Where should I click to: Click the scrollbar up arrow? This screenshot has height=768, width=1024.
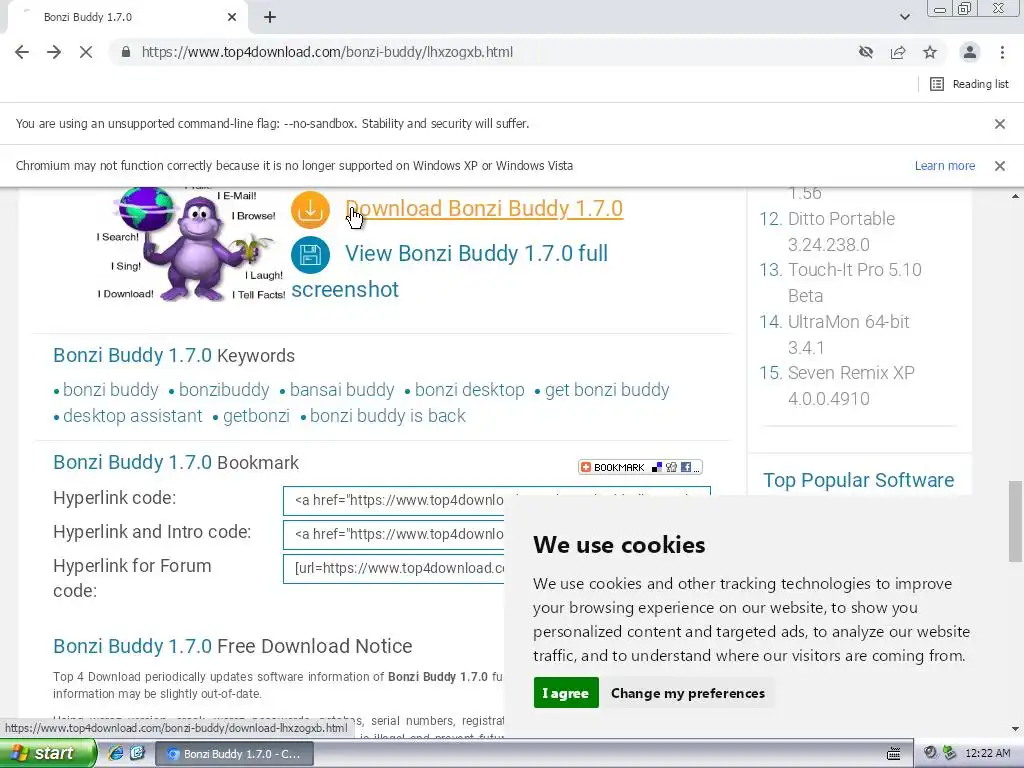[x=1016, y=196]
